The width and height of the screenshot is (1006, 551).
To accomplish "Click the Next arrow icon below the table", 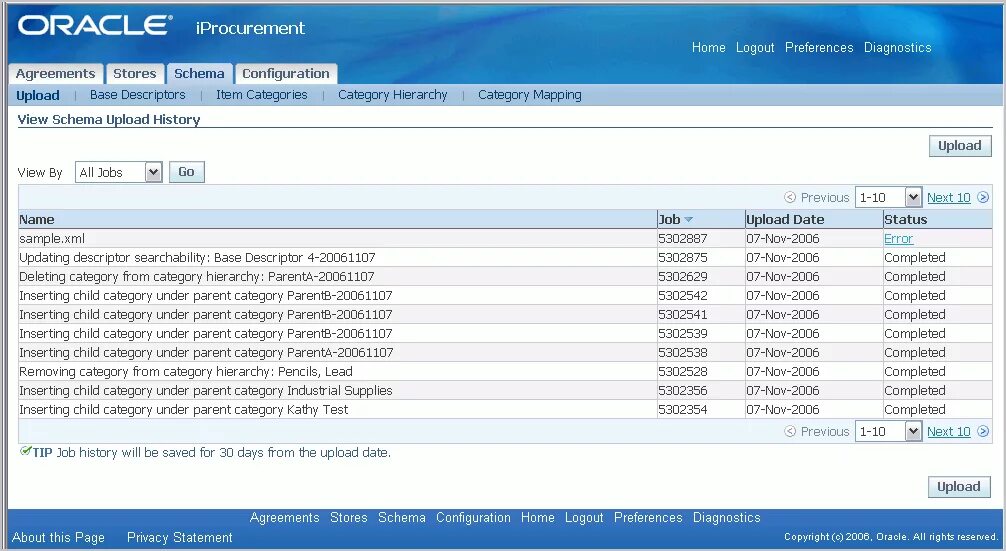I will [x=983, y=431].
